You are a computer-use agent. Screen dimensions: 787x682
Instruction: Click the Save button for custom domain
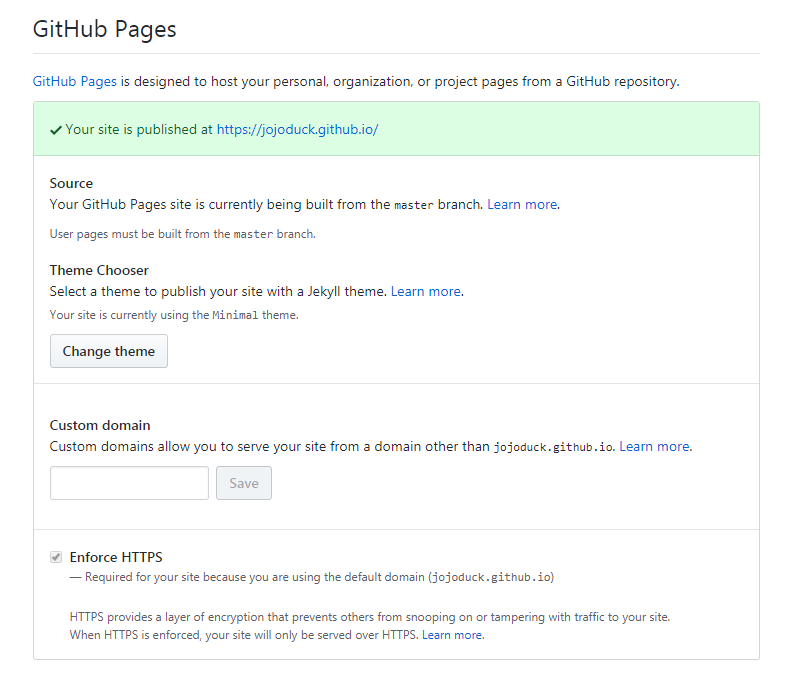pyautogui.click(x=244, y=483)
